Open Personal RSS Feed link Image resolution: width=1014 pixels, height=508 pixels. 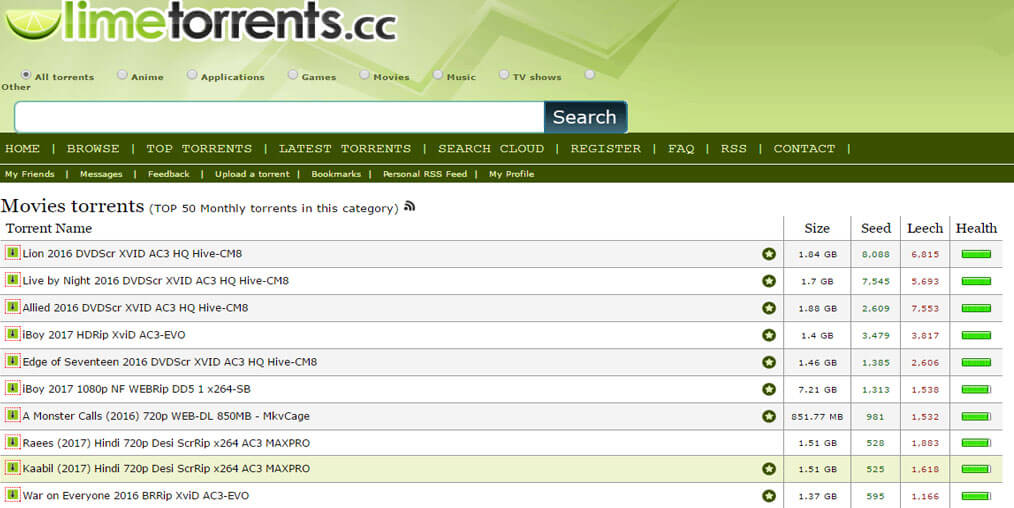(424, 174)
